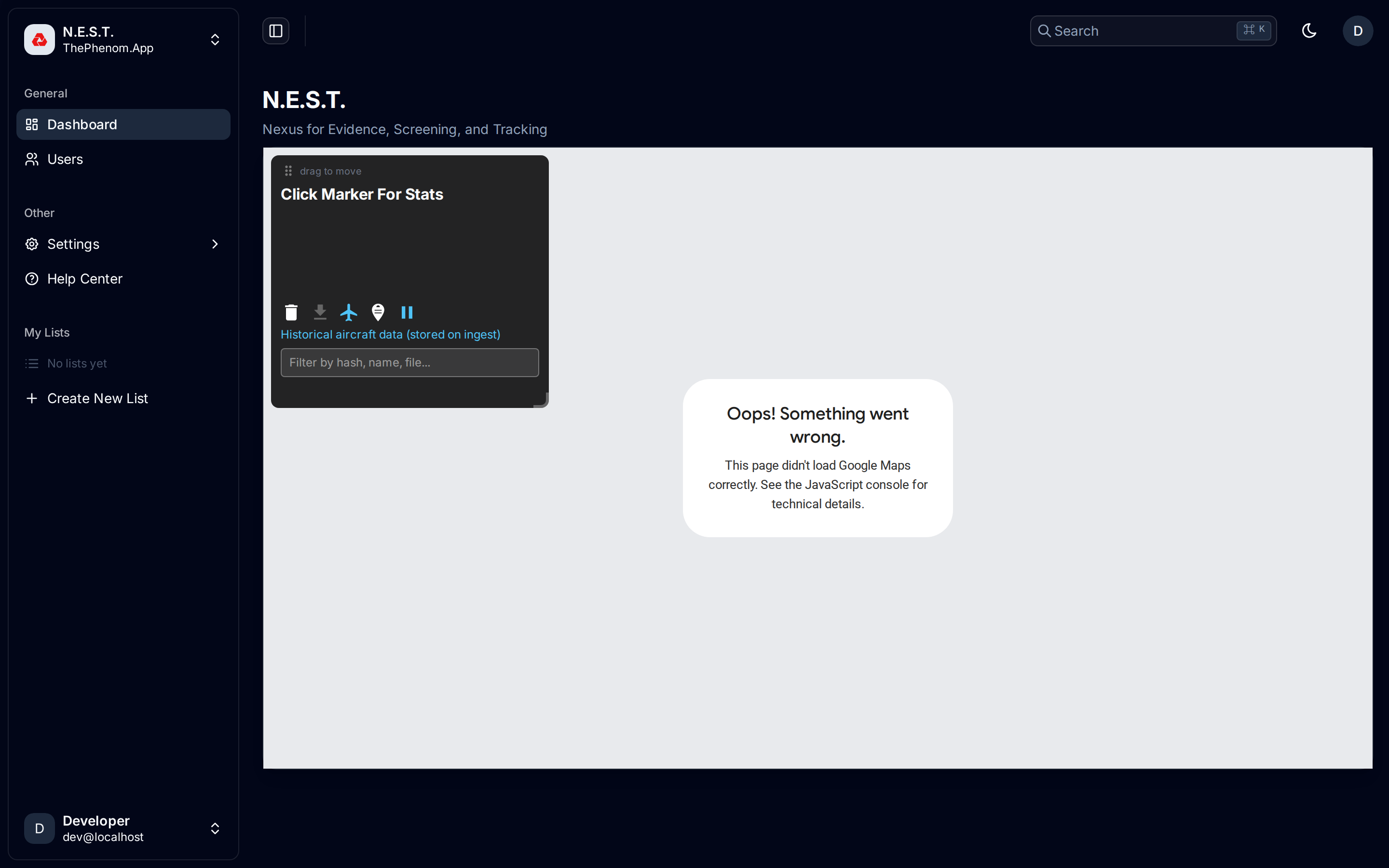This screenshot has width=1389, height=868.
Task: Open the Help Center
Action: (84, 279)
